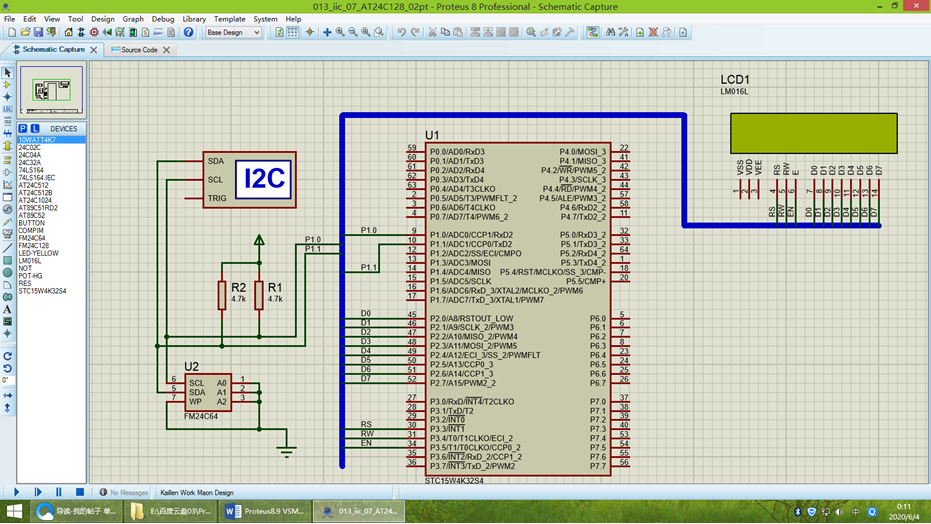Screen dimensions: 931x524
Task: Open the Debug menu
Action: [x=163, y=19]
